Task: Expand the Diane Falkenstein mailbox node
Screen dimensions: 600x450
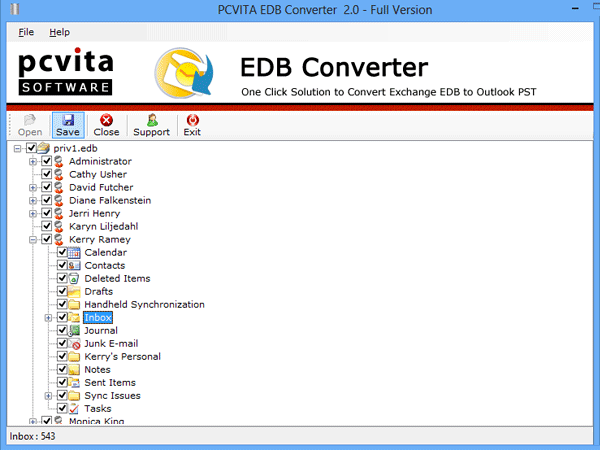Action: pyautogui.click(x=33, y=201)
